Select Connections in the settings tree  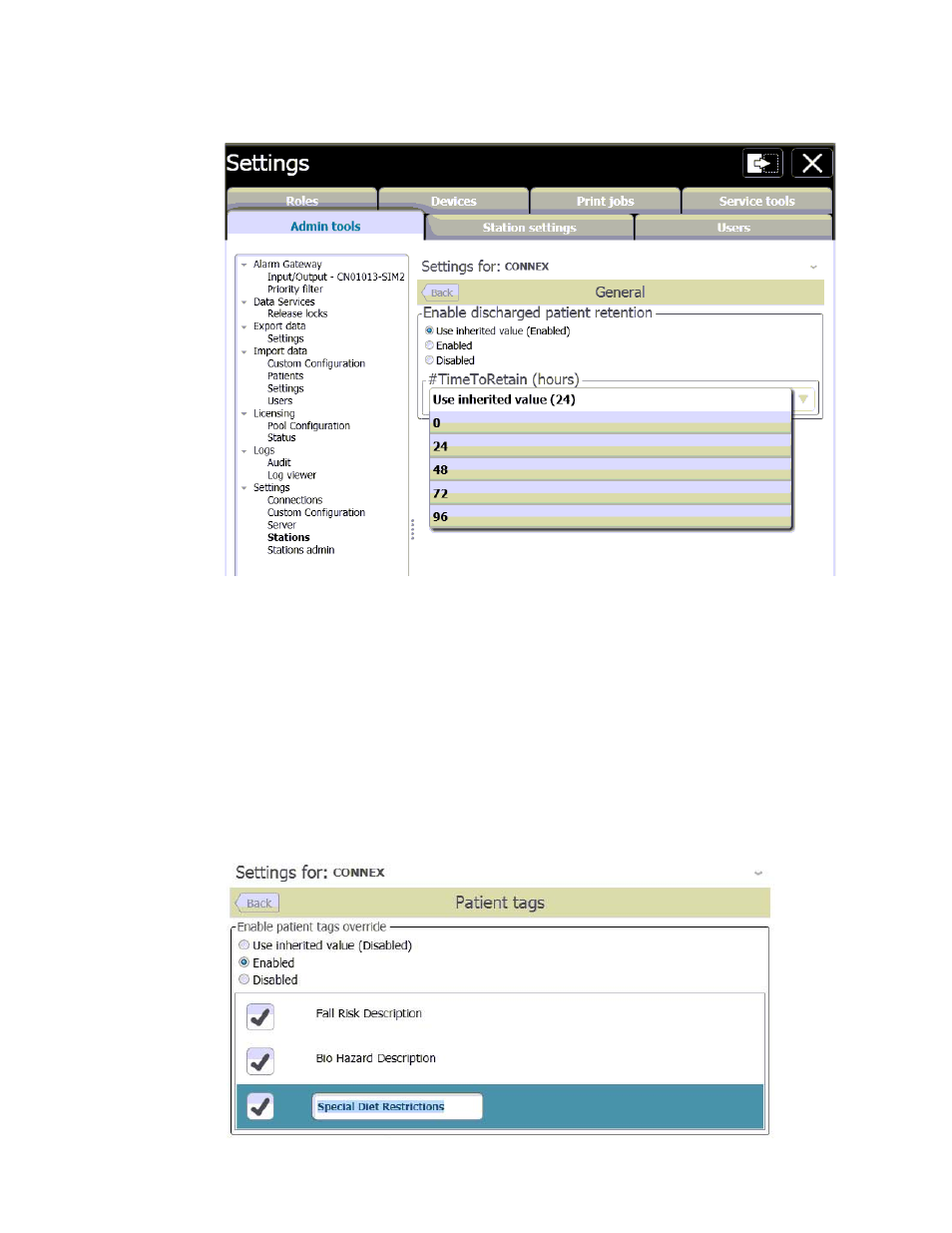click(x=294, y=500)
